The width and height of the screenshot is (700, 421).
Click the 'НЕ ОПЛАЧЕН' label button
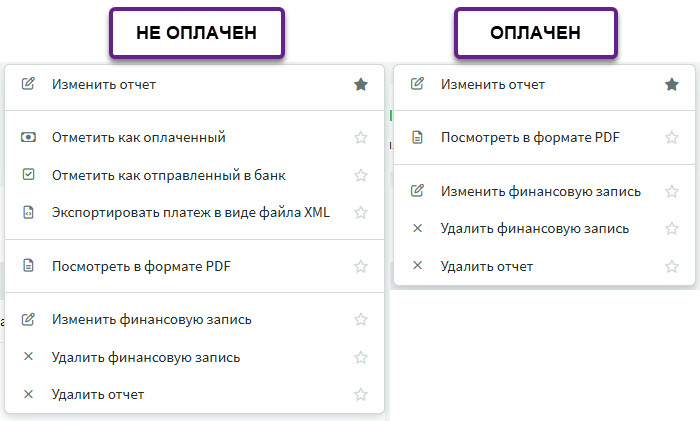[197, 33]
